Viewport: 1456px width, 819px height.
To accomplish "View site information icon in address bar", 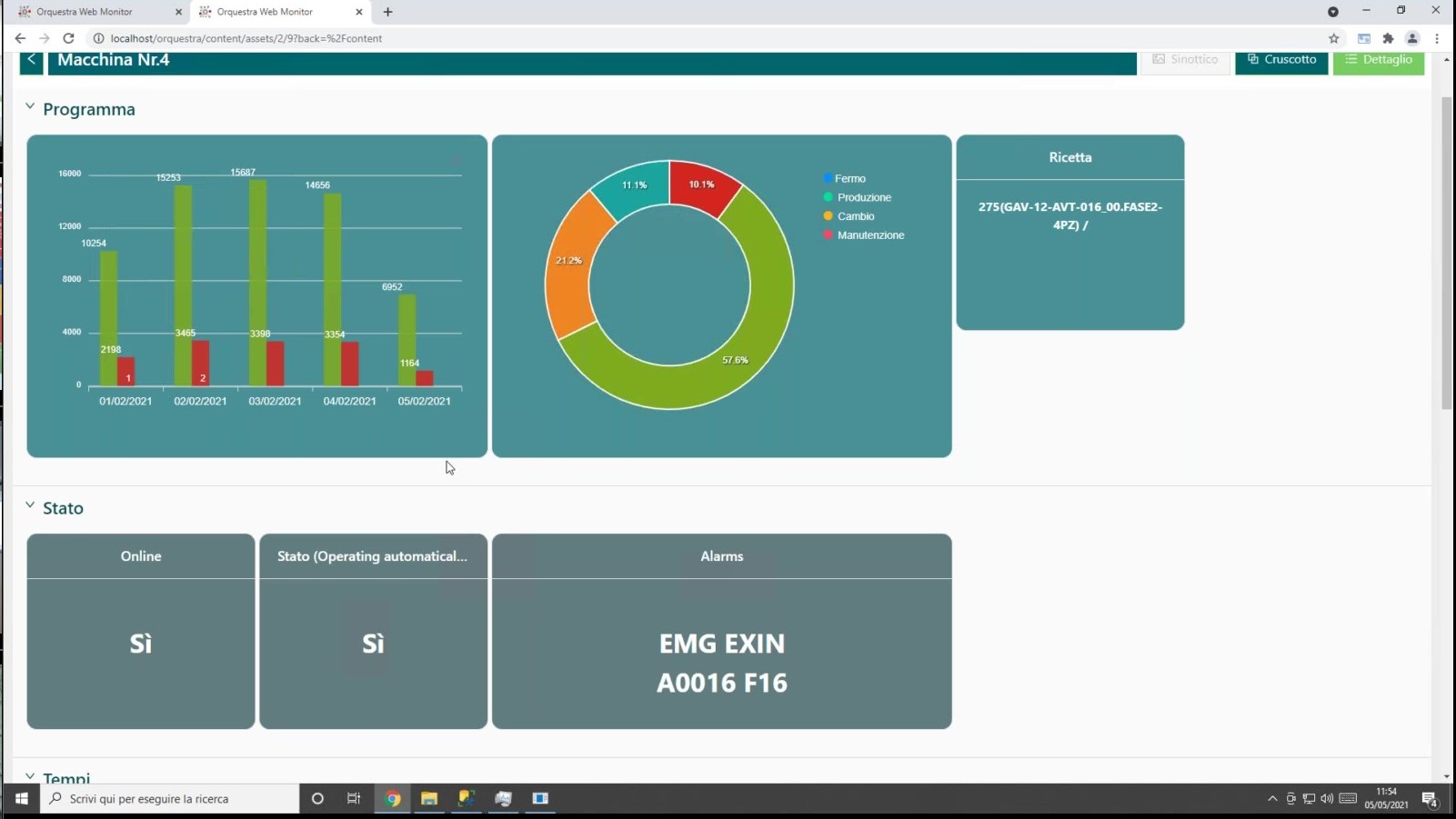I will 99,38.
